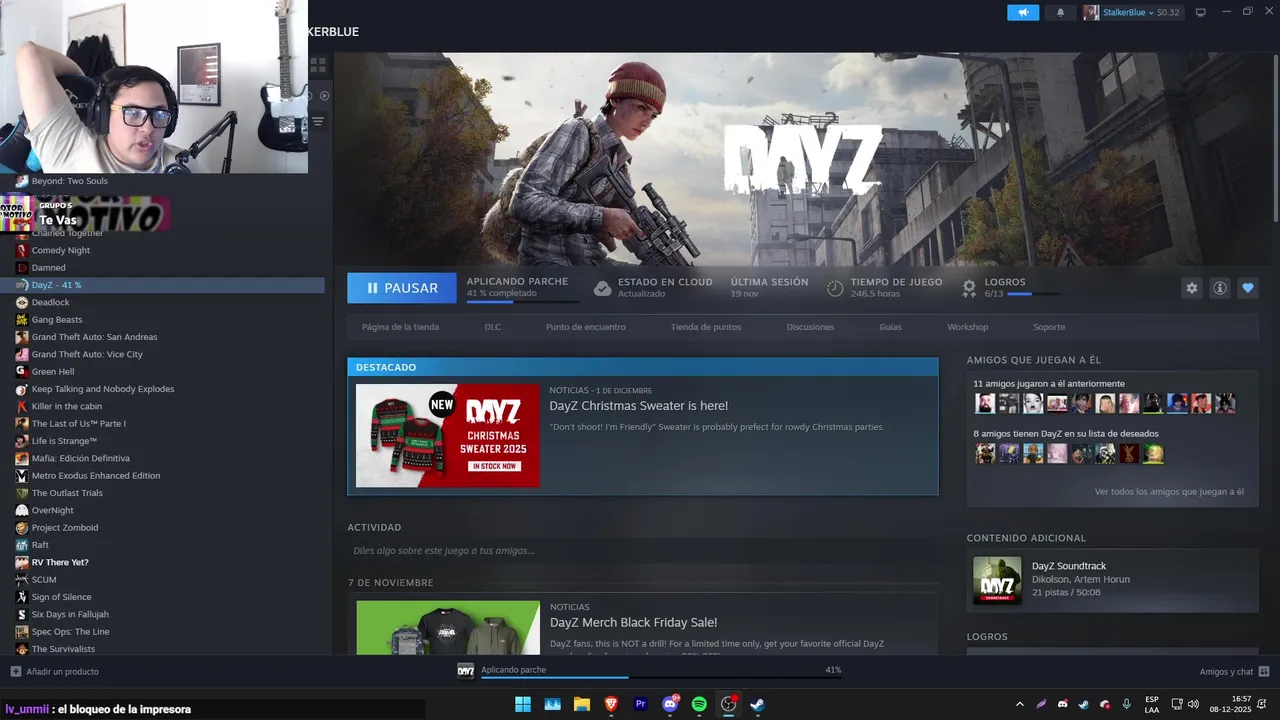The height and width of the screenshot is (720, 1280).
Task: Click Ver todos los amigos que juegan
Action: [x=1169, y=492]
